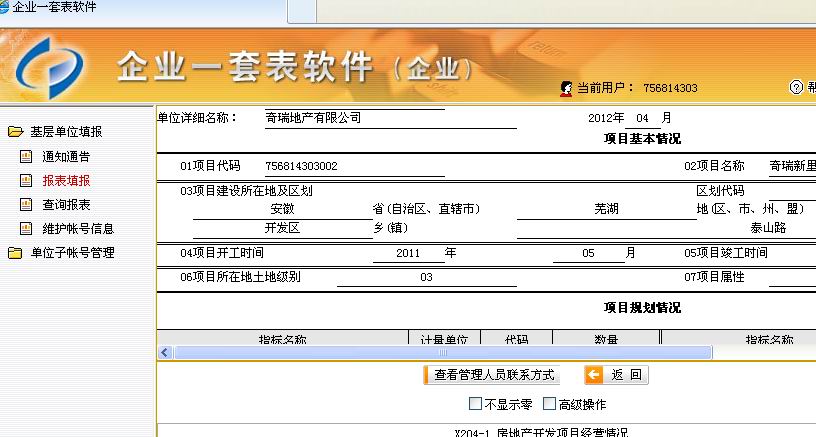Click the report month field 04
This screenshot has height=437, width=816.
point(642,118)
